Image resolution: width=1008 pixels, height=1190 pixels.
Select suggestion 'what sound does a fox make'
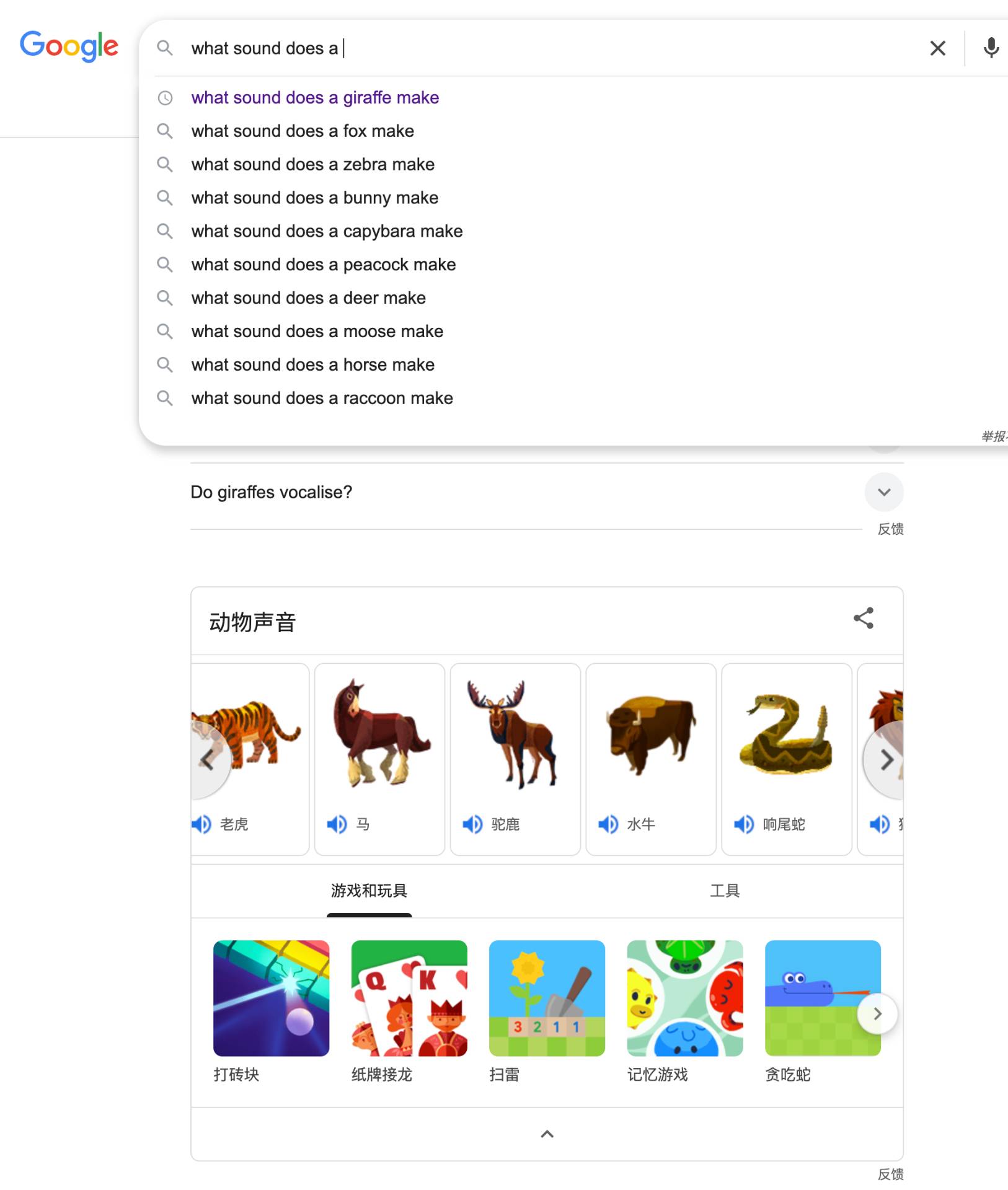(x=303, y=131)
